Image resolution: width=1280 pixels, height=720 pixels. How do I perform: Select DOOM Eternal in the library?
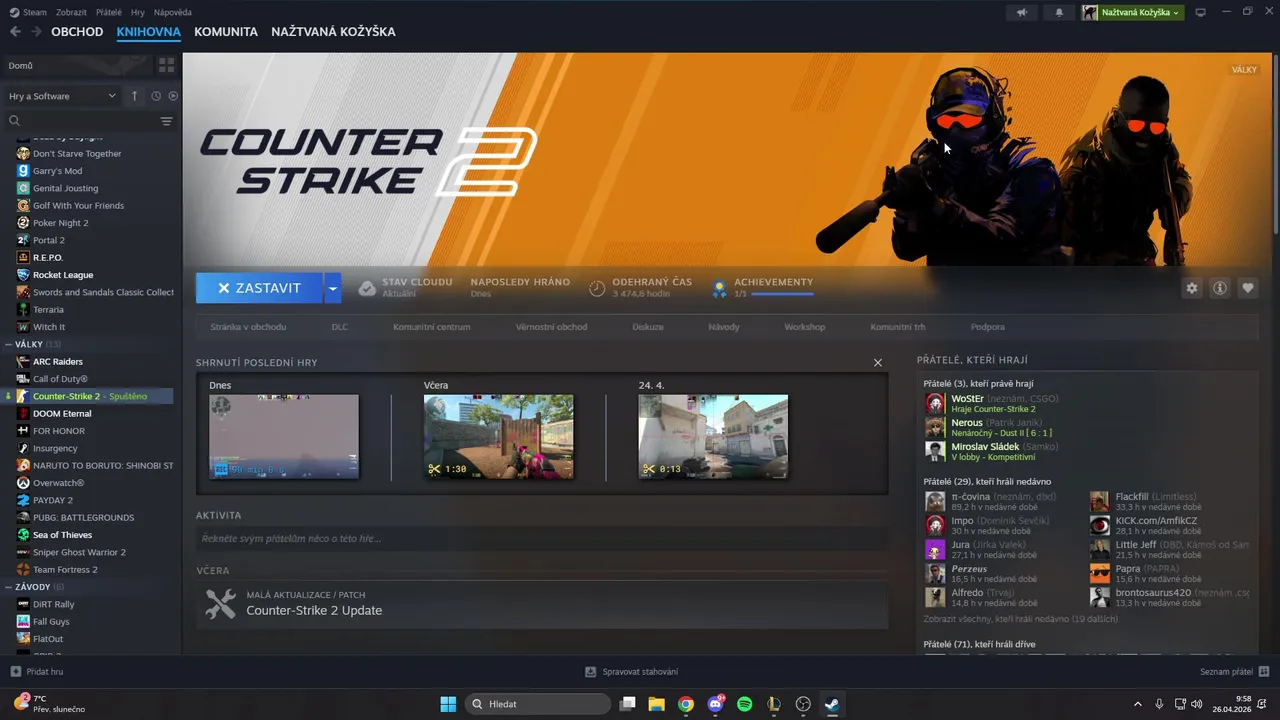(62, 413)
